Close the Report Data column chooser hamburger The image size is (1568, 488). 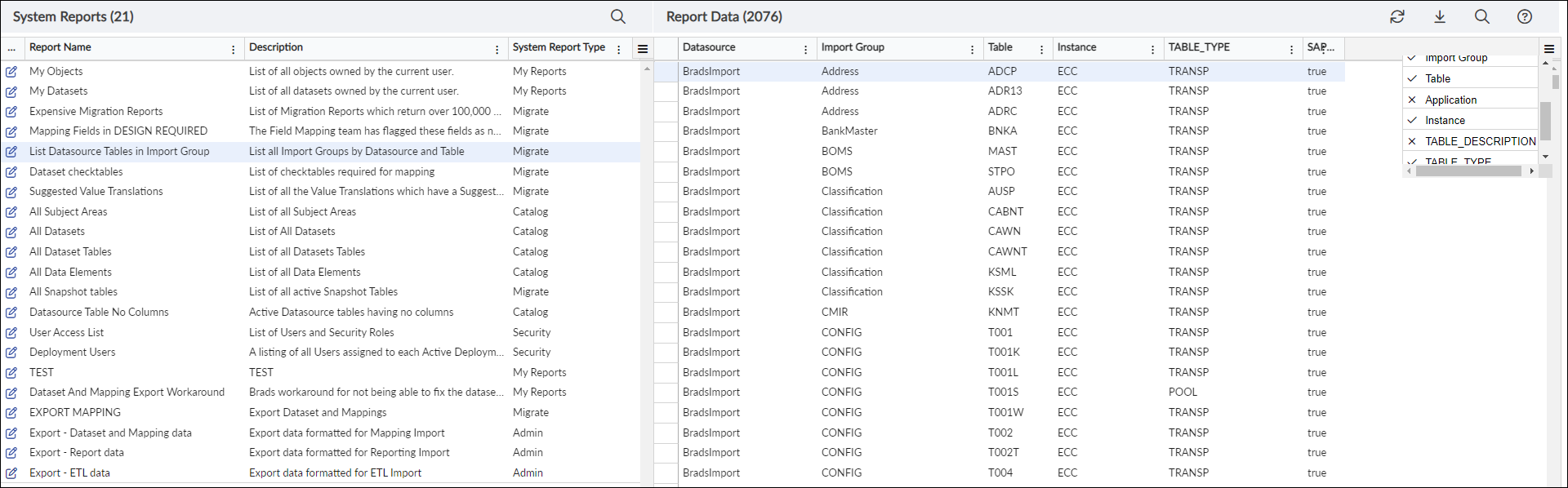pos(1549,49)
